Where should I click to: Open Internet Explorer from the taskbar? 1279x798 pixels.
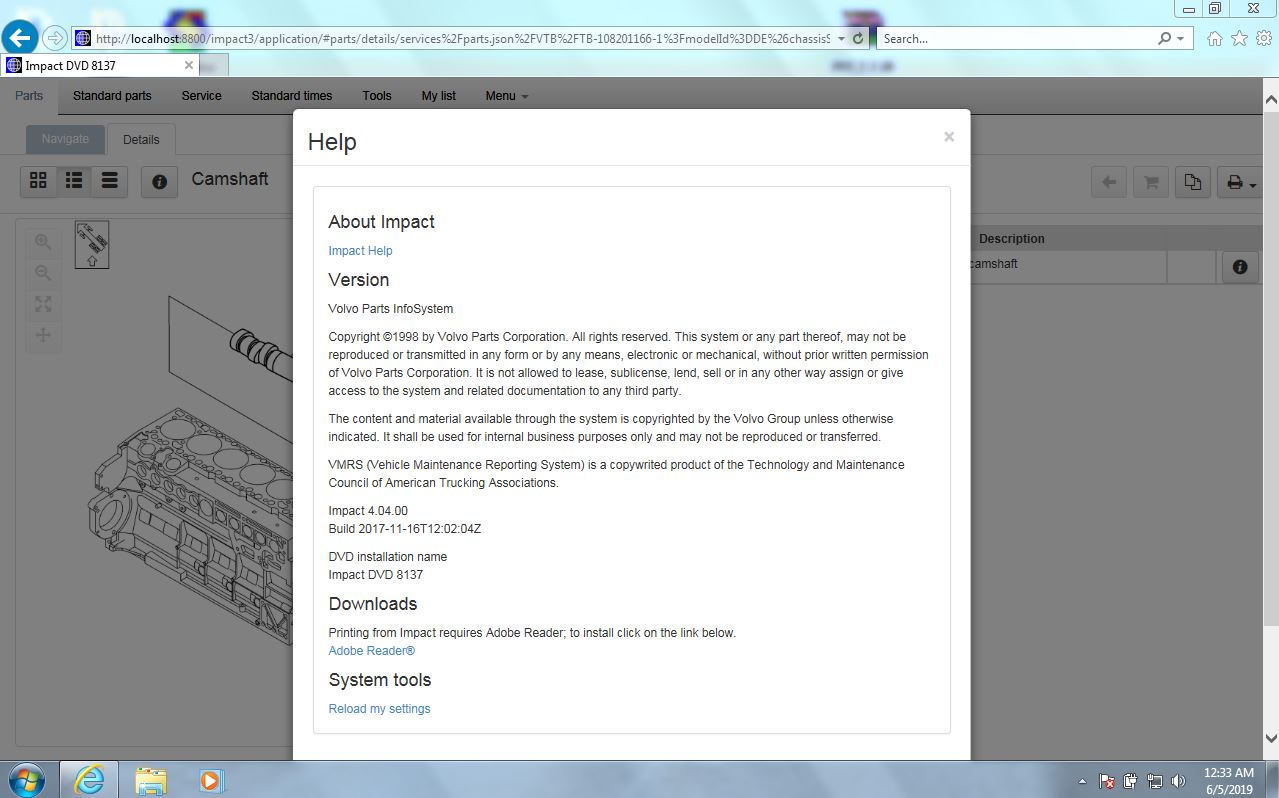point(89,780)
